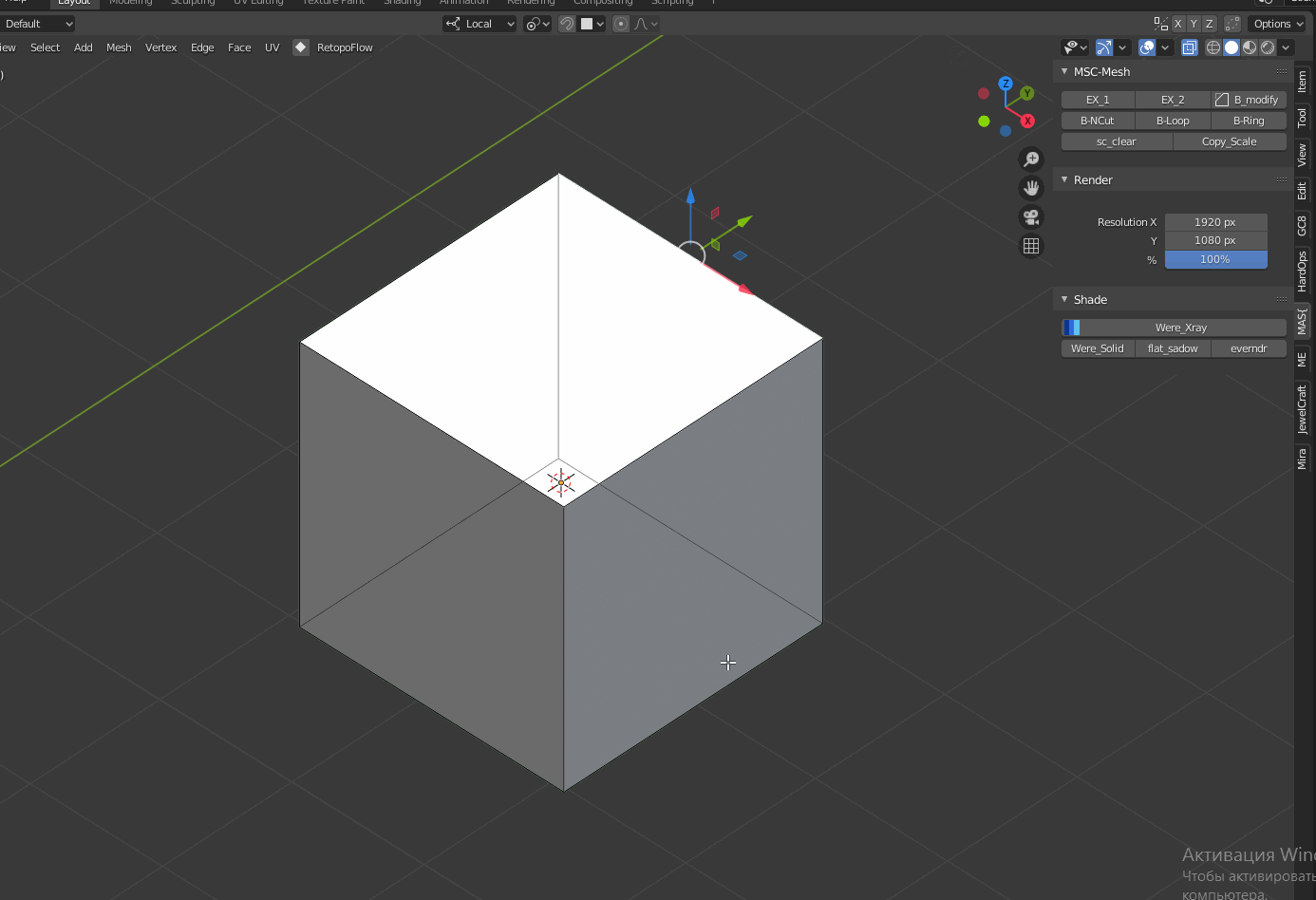Toggle X axis mirror
Image resolution: width=1316 pixels, height=900 pixels.
(x=1178, y=24)
